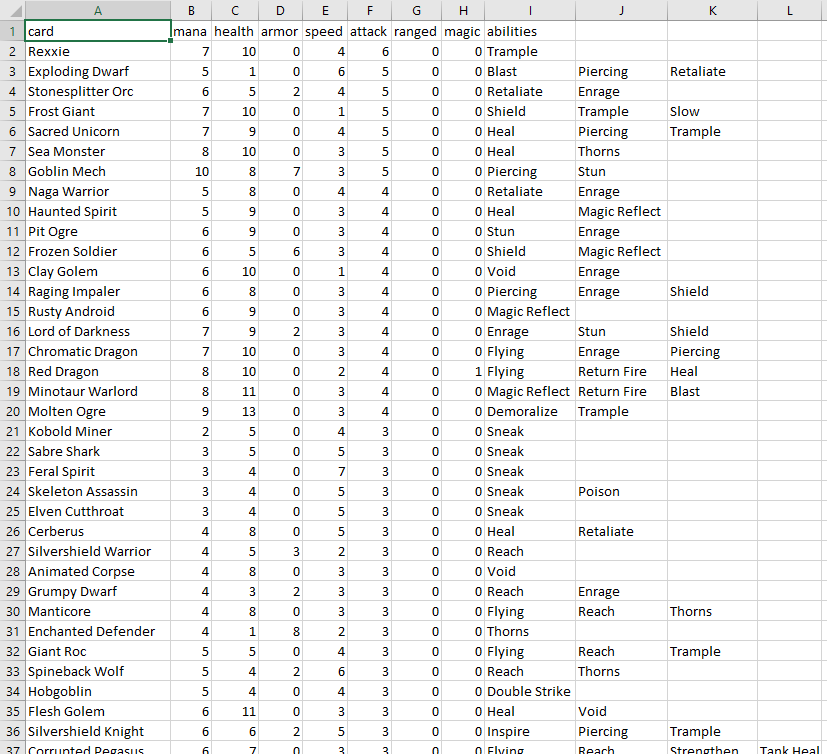Click Tank Heal cell in column L
The width and height of the screenshot is (827, 754).
pyautogui.click(x=789, y=749)
